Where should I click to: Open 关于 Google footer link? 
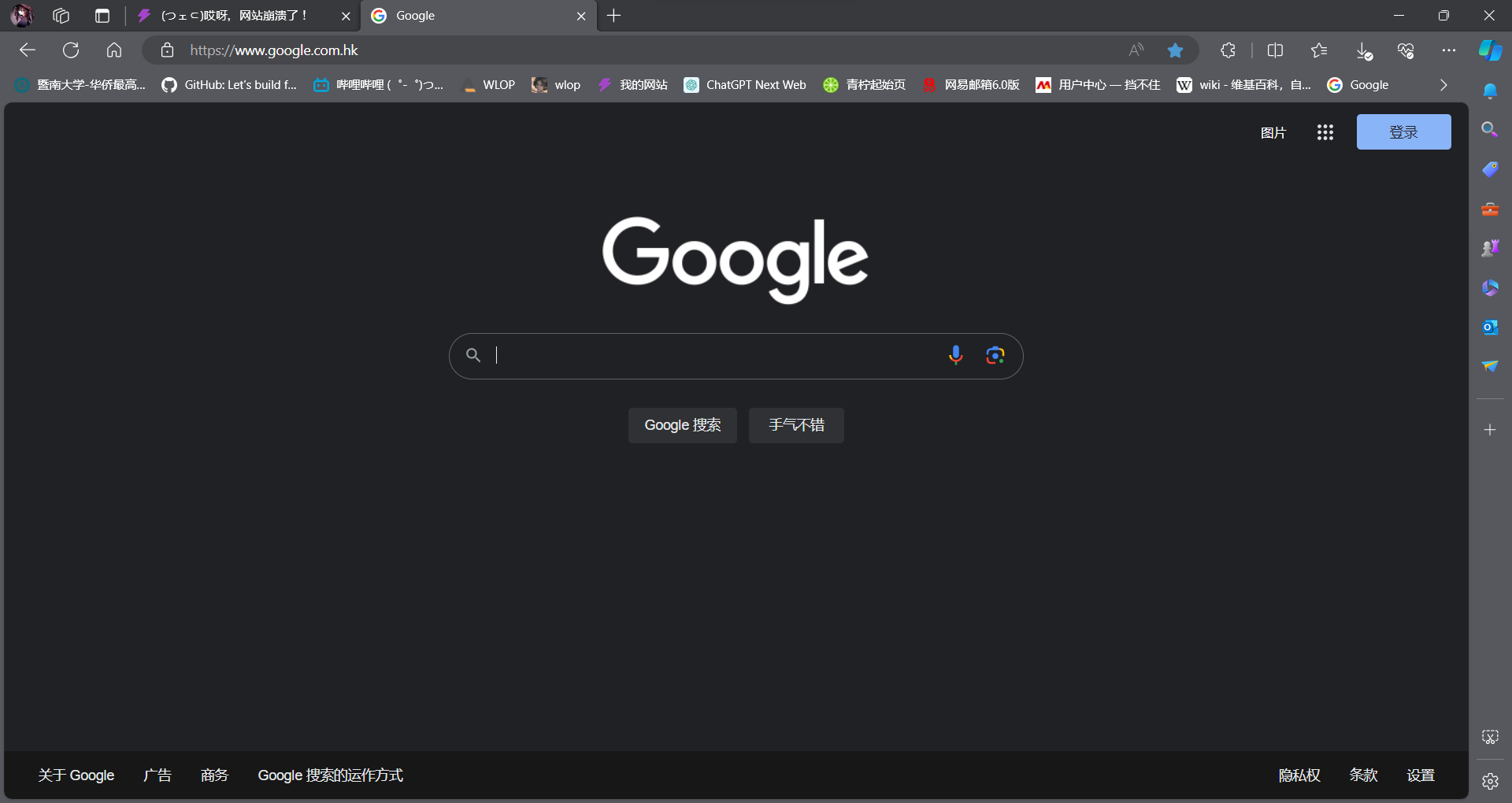tap(76, 775)
